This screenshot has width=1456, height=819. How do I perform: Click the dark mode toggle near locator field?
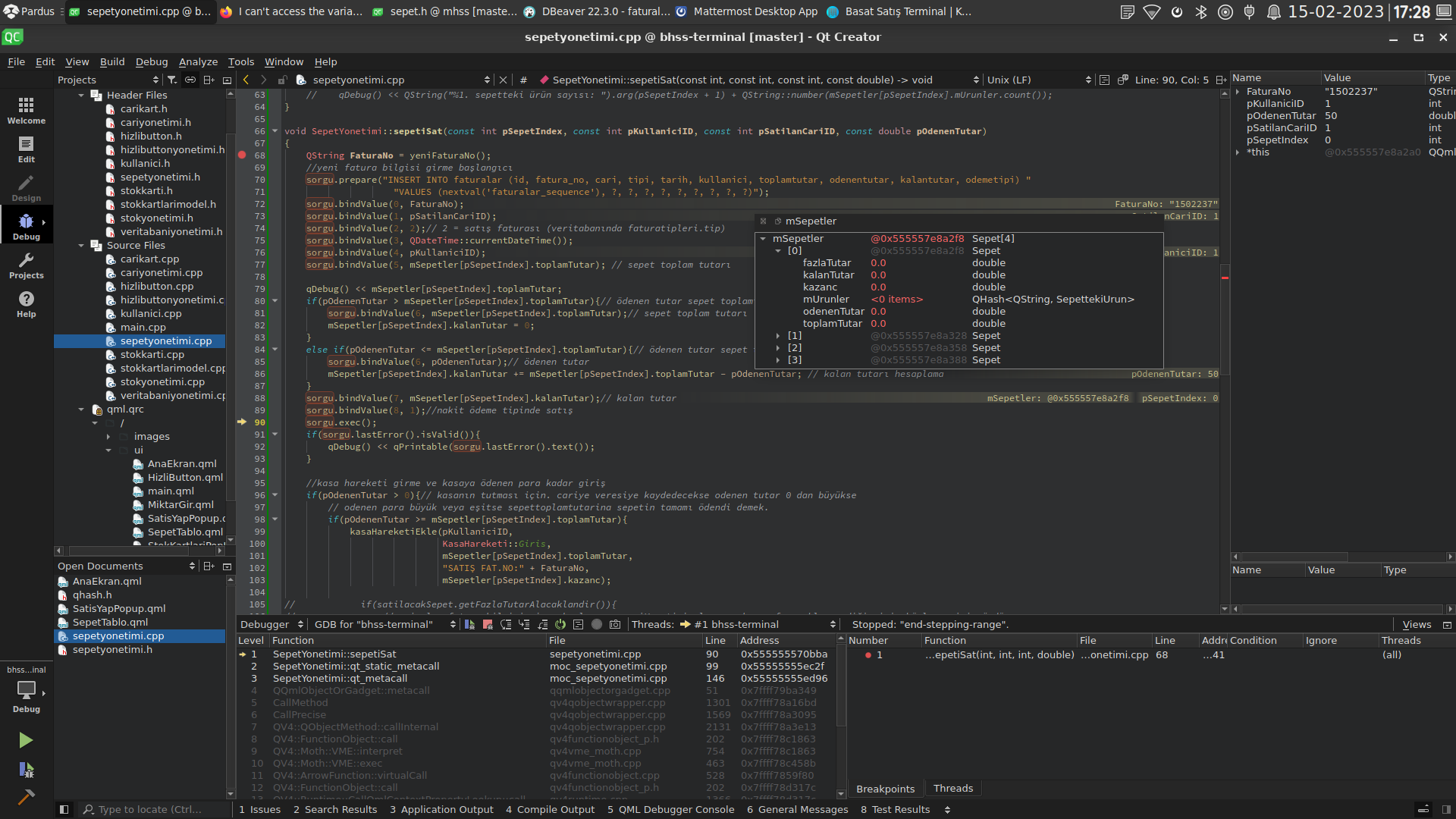tap(64, 809)
